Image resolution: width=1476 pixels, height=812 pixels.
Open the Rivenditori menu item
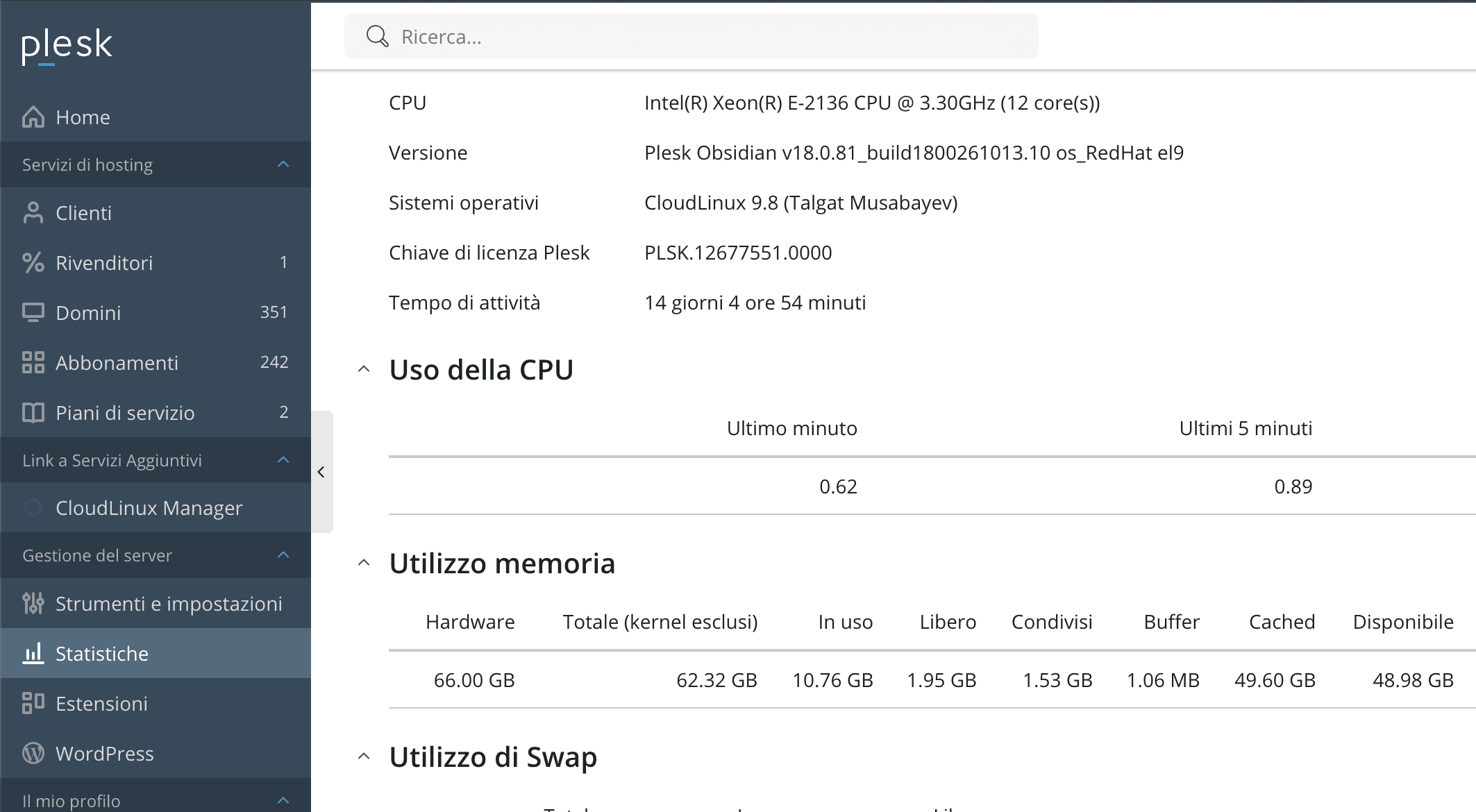click(156, 263)
